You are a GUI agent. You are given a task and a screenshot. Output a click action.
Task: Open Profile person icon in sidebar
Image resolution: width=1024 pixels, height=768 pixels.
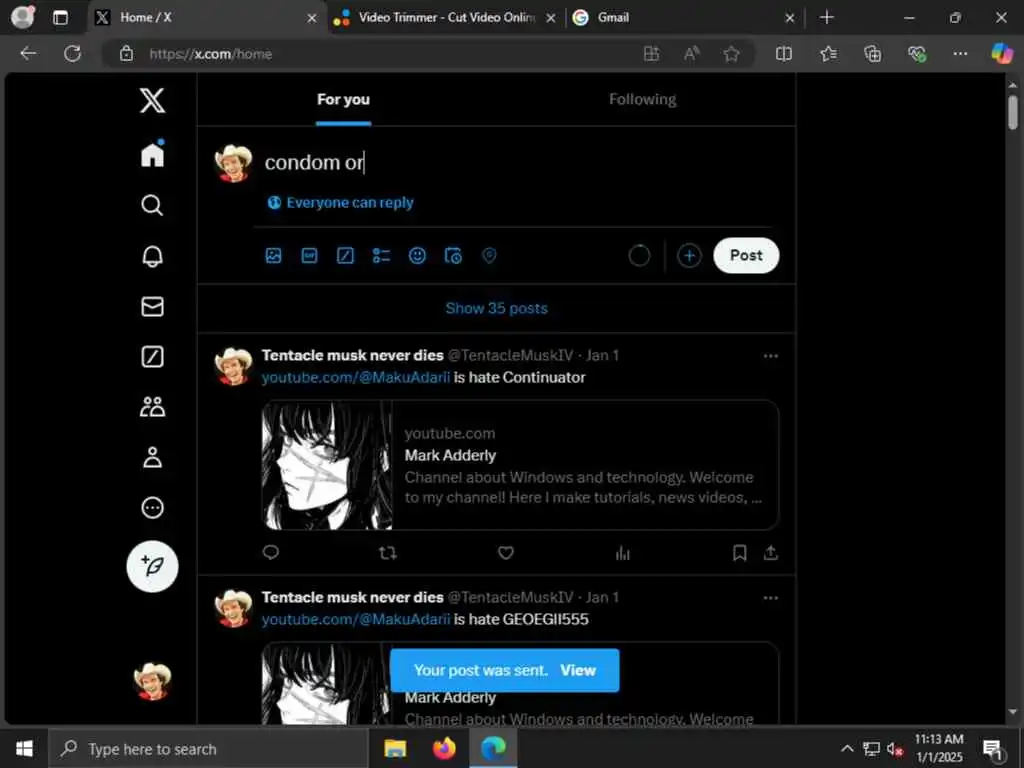(152, 457)
